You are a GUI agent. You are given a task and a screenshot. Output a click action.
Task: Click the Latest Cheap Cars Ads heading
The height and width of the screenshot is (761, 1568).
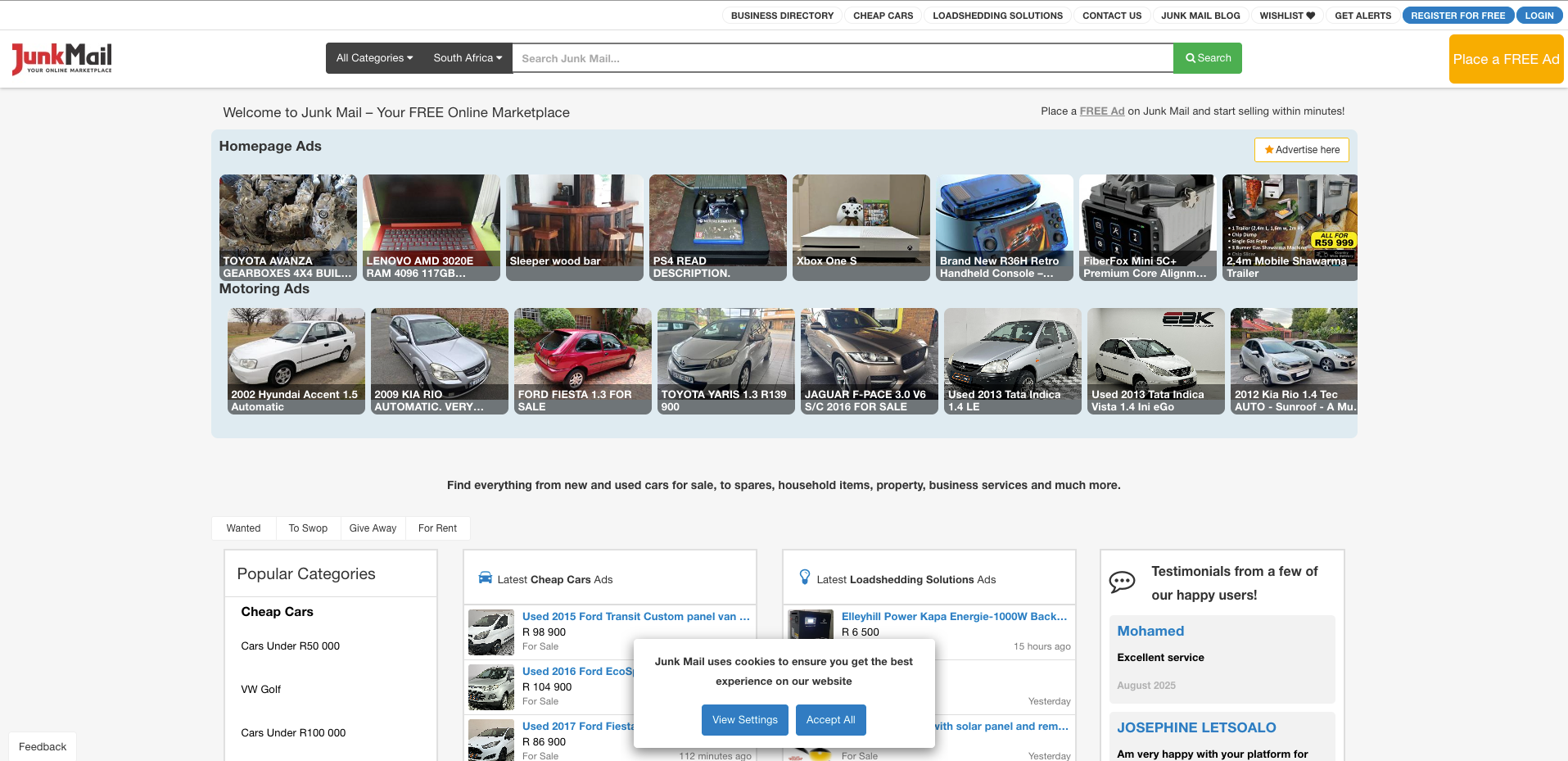coord(555,580)
